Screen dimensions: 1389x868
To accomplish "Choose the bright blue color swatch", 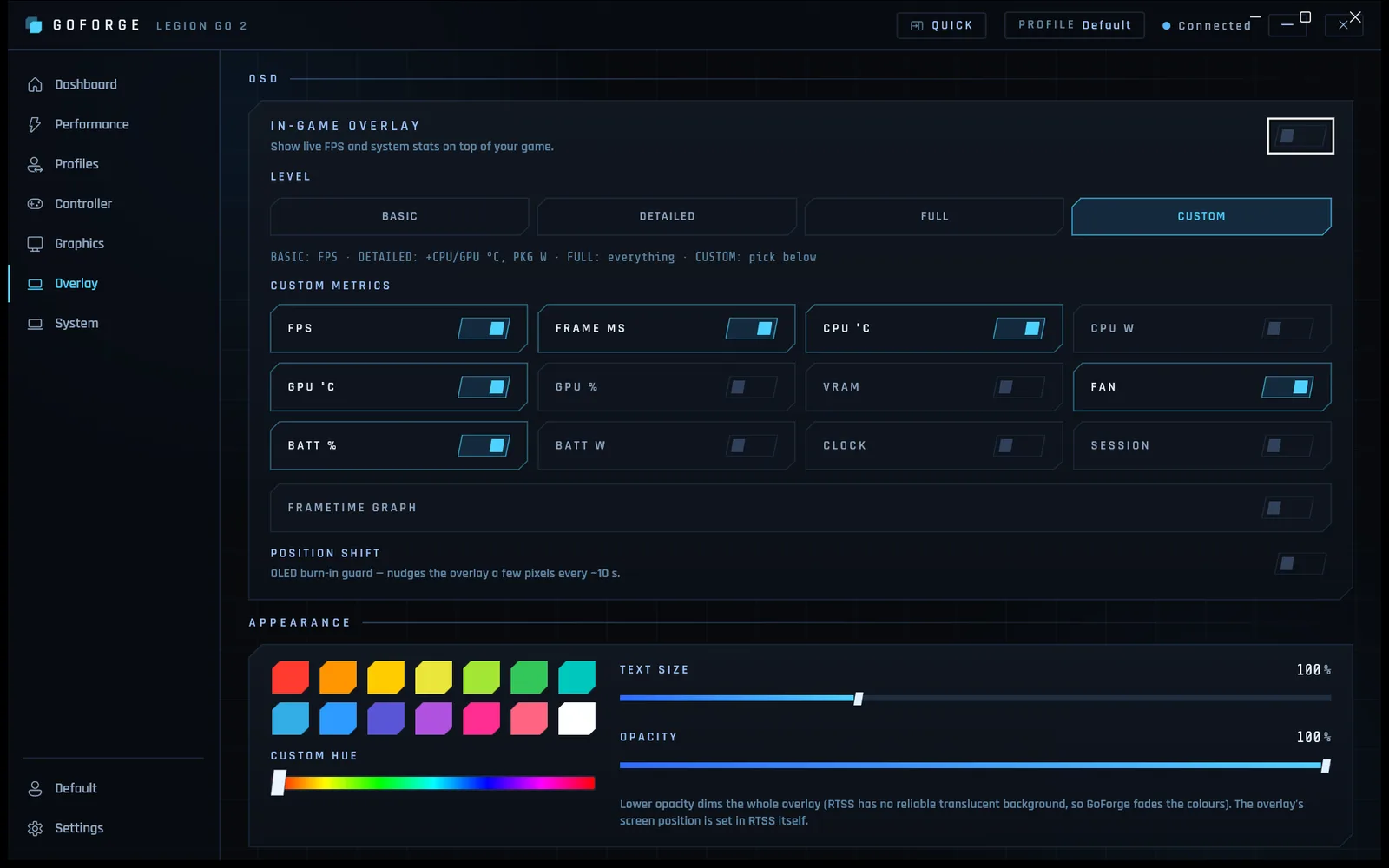I will point(338,719).
